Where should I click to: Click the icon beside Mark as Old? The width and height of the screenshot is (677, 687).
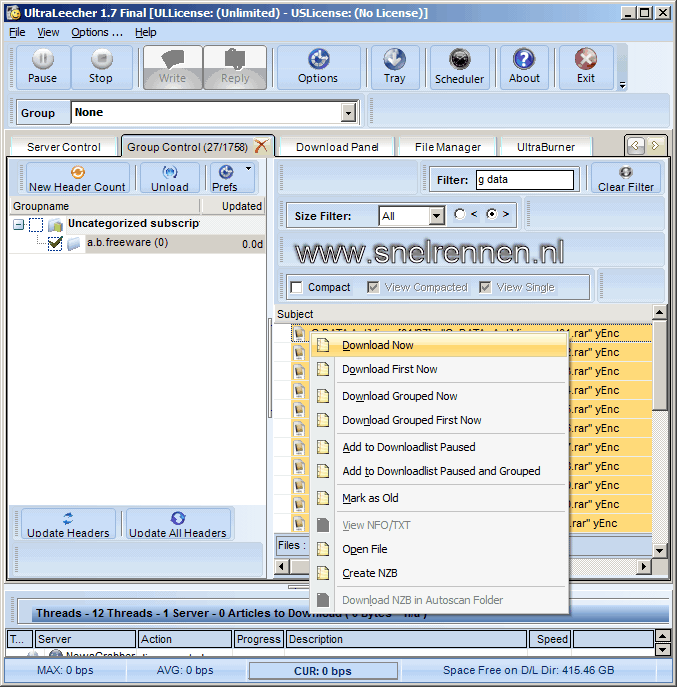click(x=323, y=498)
